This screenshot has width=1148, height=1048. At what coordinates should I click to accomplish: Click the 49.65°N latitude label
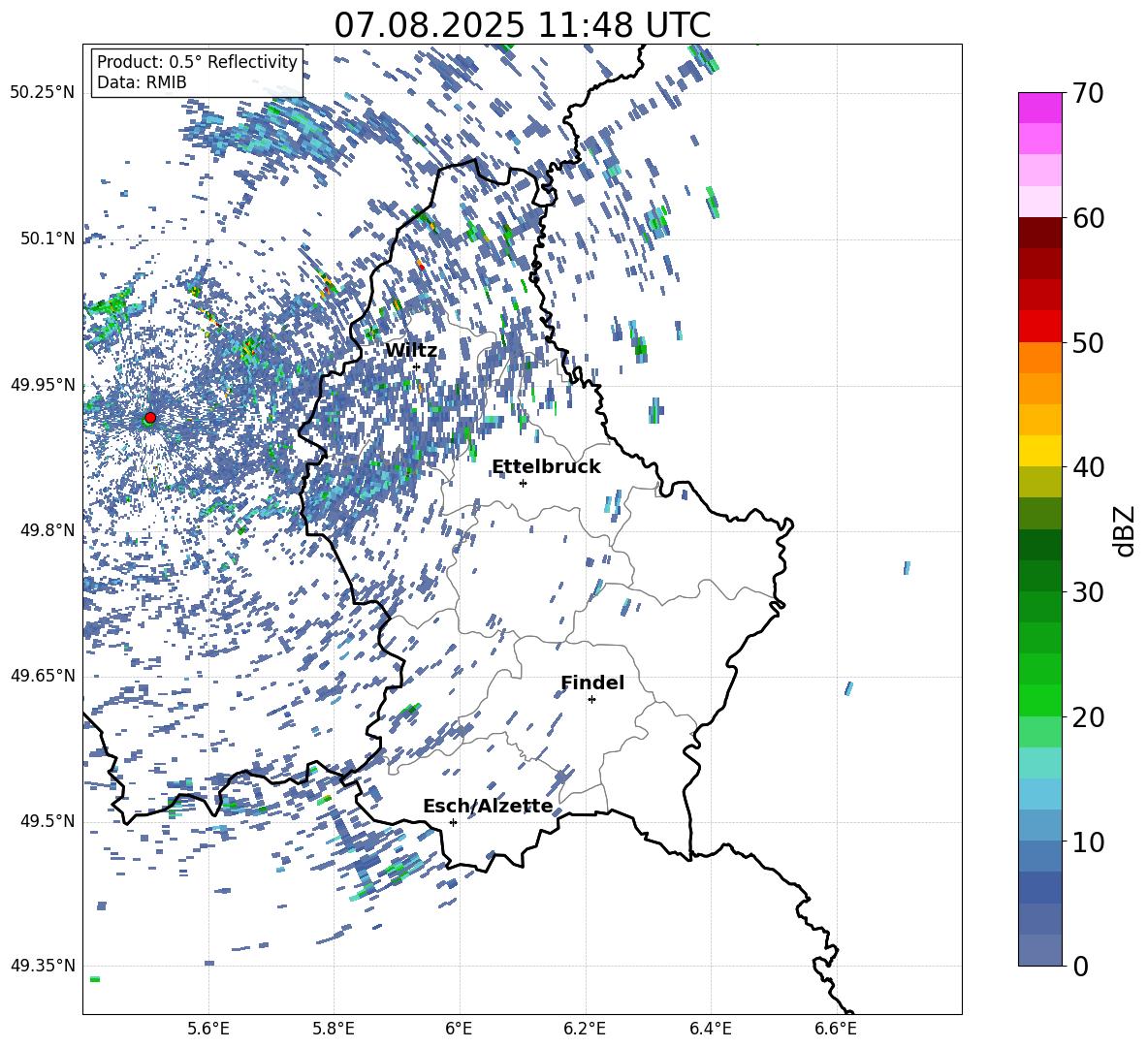(43, 676)
